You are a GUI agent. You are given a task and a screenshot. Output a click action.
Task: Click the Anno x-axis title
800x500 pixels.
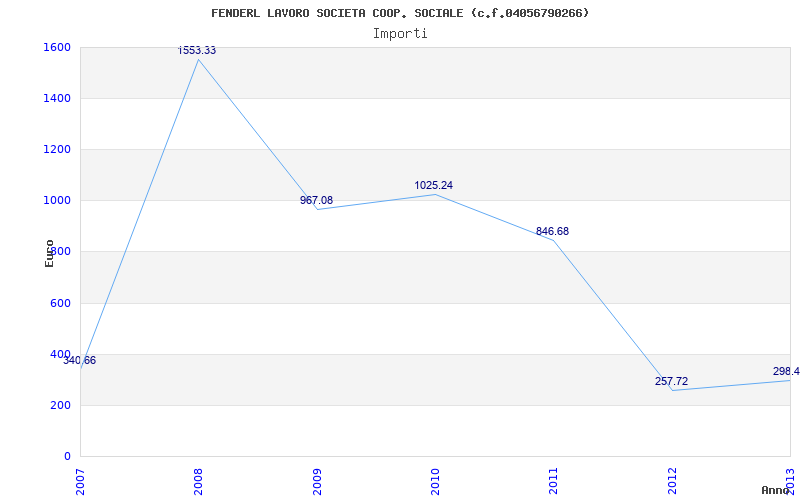tap(776, 490)
